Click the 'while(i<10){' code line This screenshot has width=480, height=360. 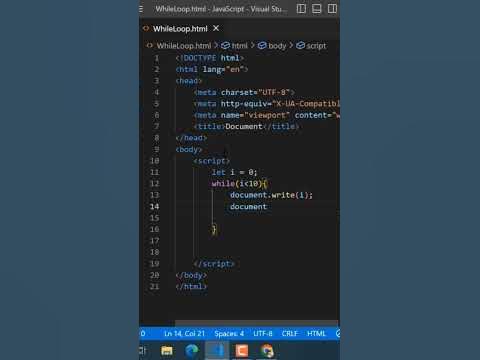click(x=239, y=184)
